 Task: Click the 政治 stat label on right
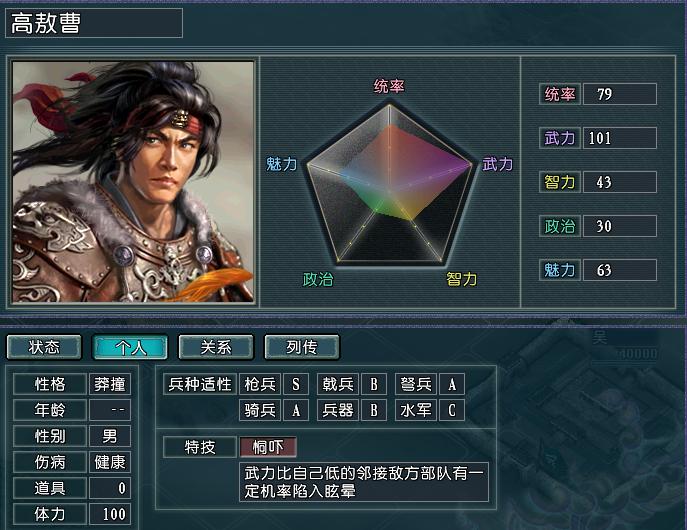click(x=560, y=226)
